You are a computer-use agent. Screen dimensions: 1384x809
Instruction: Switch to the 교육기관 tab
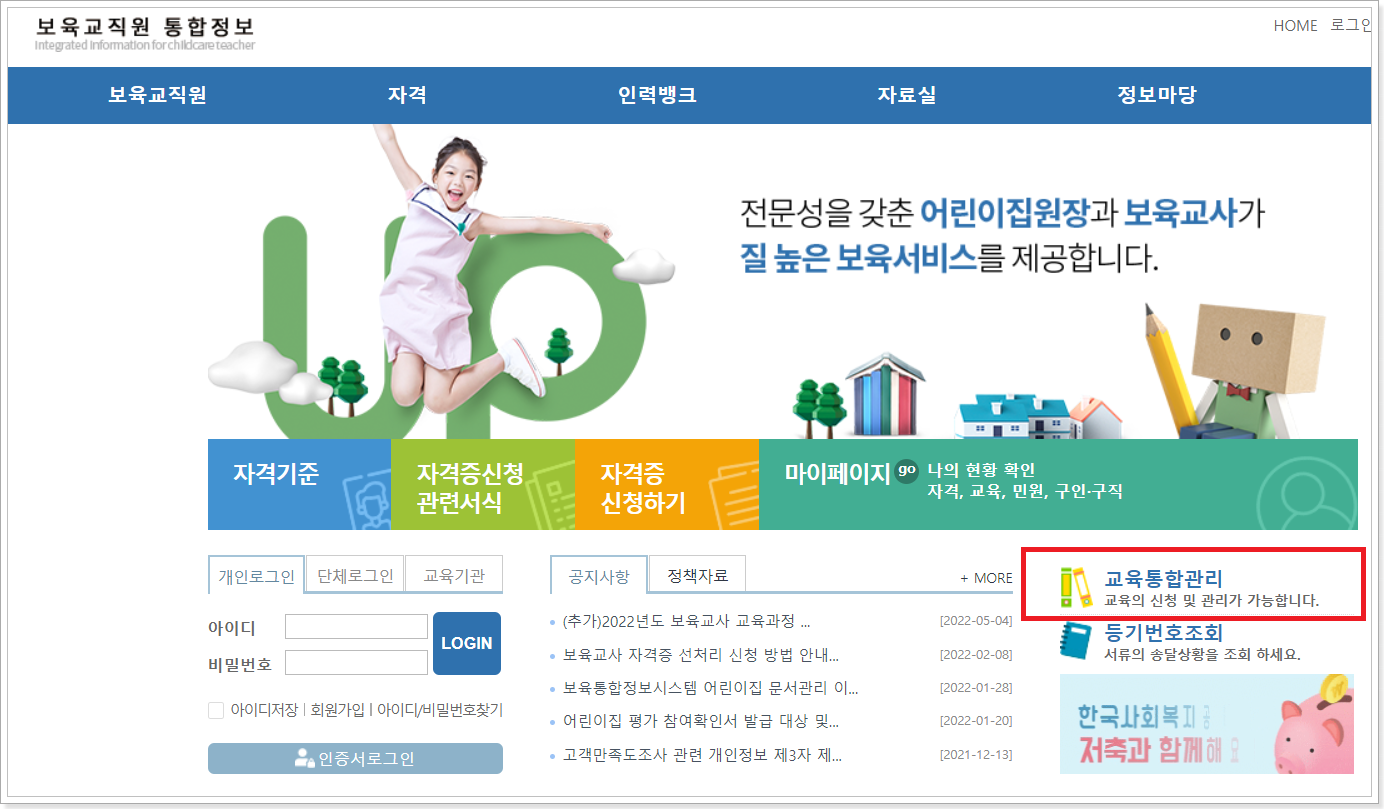tap(453, 574)
